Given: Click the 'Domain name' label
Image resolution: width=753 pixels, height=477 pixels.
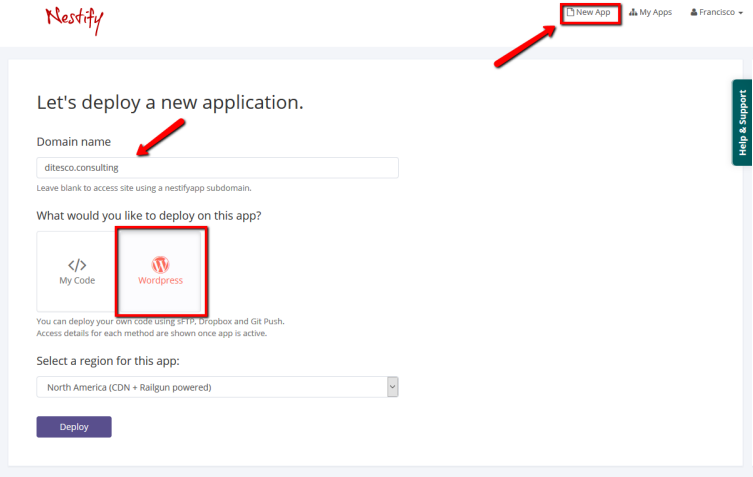Looking at the screenshot, I should [73, 142].
